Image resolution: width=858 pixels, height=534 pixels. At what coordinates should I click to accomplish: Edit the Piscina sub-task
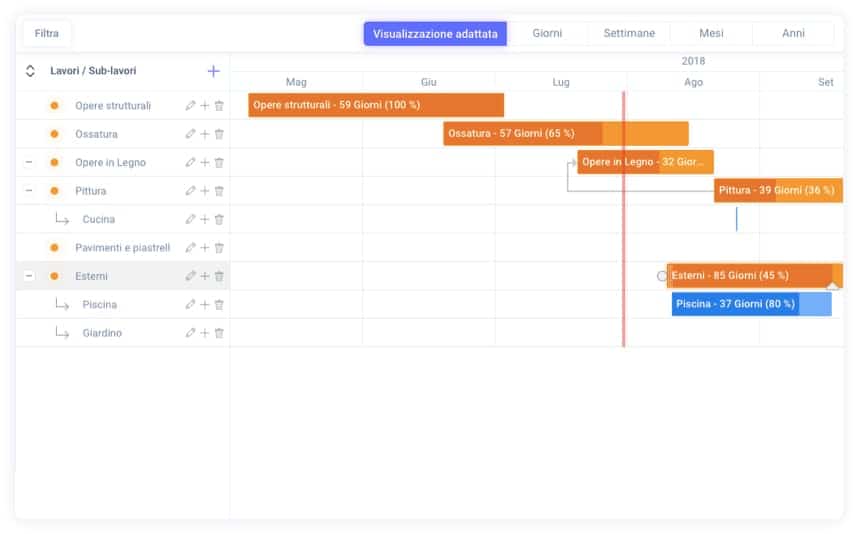[x=190, y=305]
